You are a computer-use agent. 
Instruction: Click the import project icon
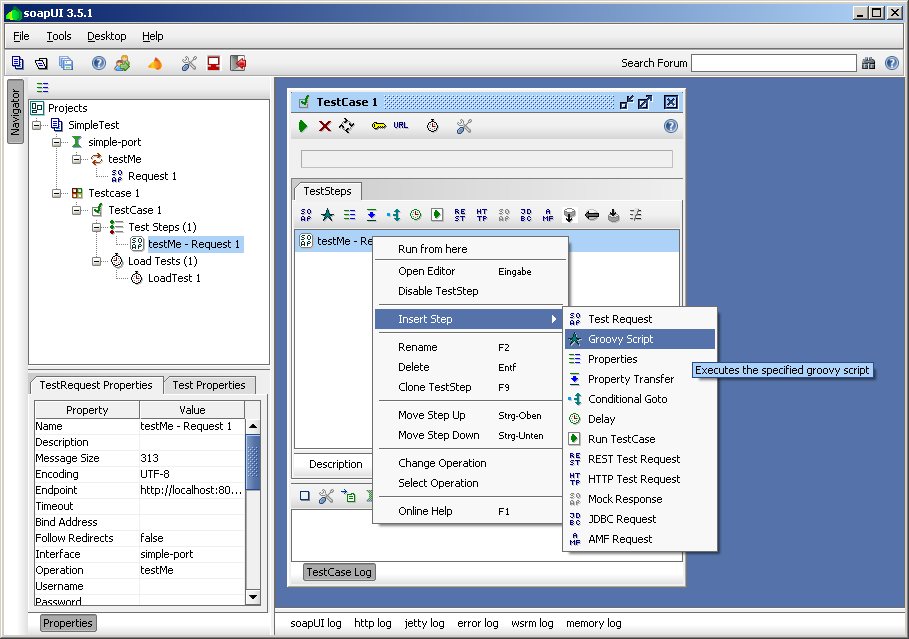point(41,63)
